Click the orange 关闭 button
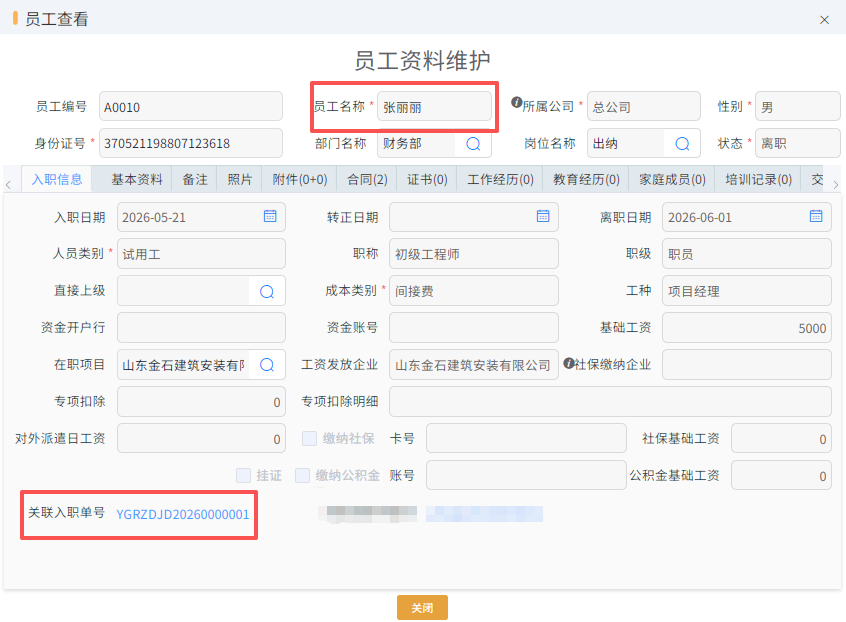 click(422, 607)
